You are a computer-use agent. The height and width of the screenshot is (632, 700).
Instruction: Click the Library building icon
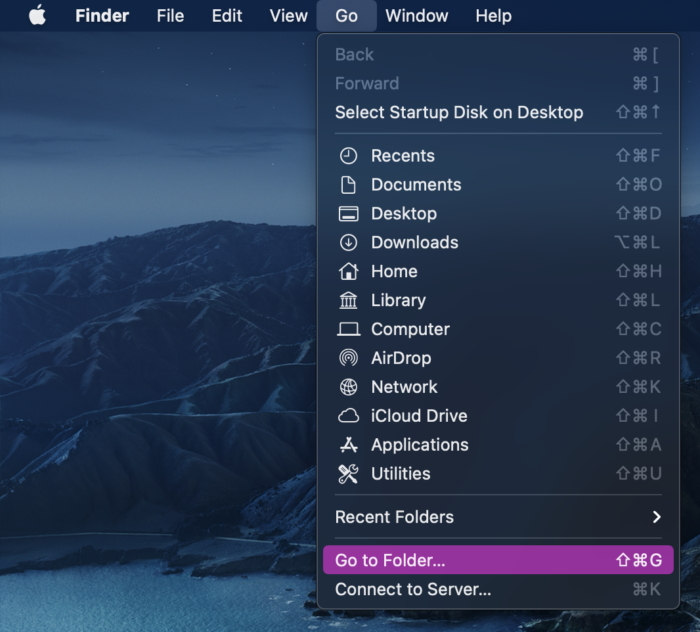click(x=348, y=300)
